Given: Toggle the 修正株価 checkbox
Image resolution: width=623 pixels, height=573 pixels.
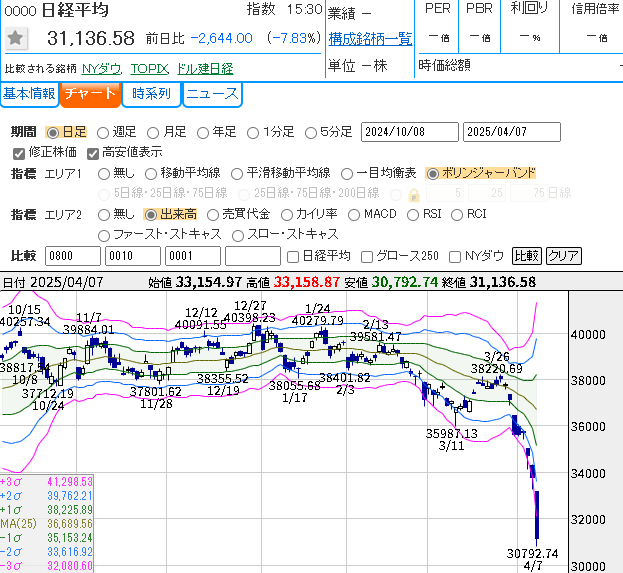Looking at the screenshot, I should (x=18, y=153).
